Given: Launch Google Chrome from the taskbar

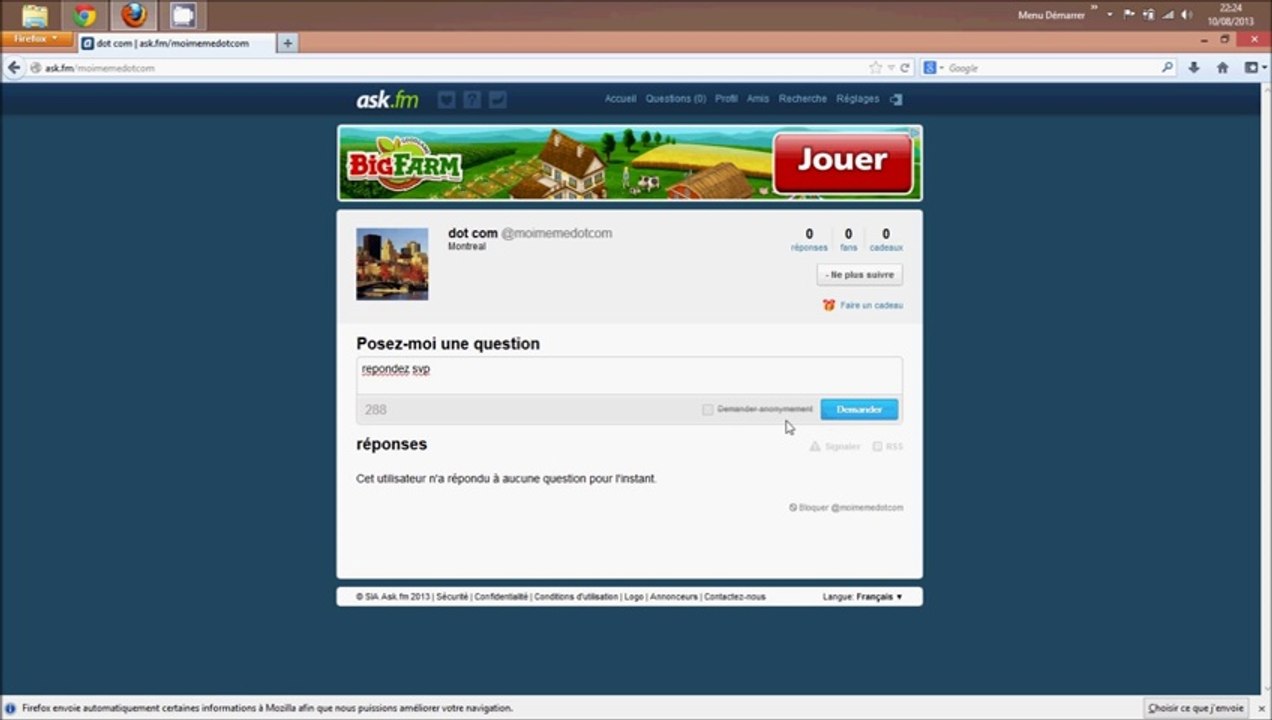Looking at the screenshot, I should [84, 15].
